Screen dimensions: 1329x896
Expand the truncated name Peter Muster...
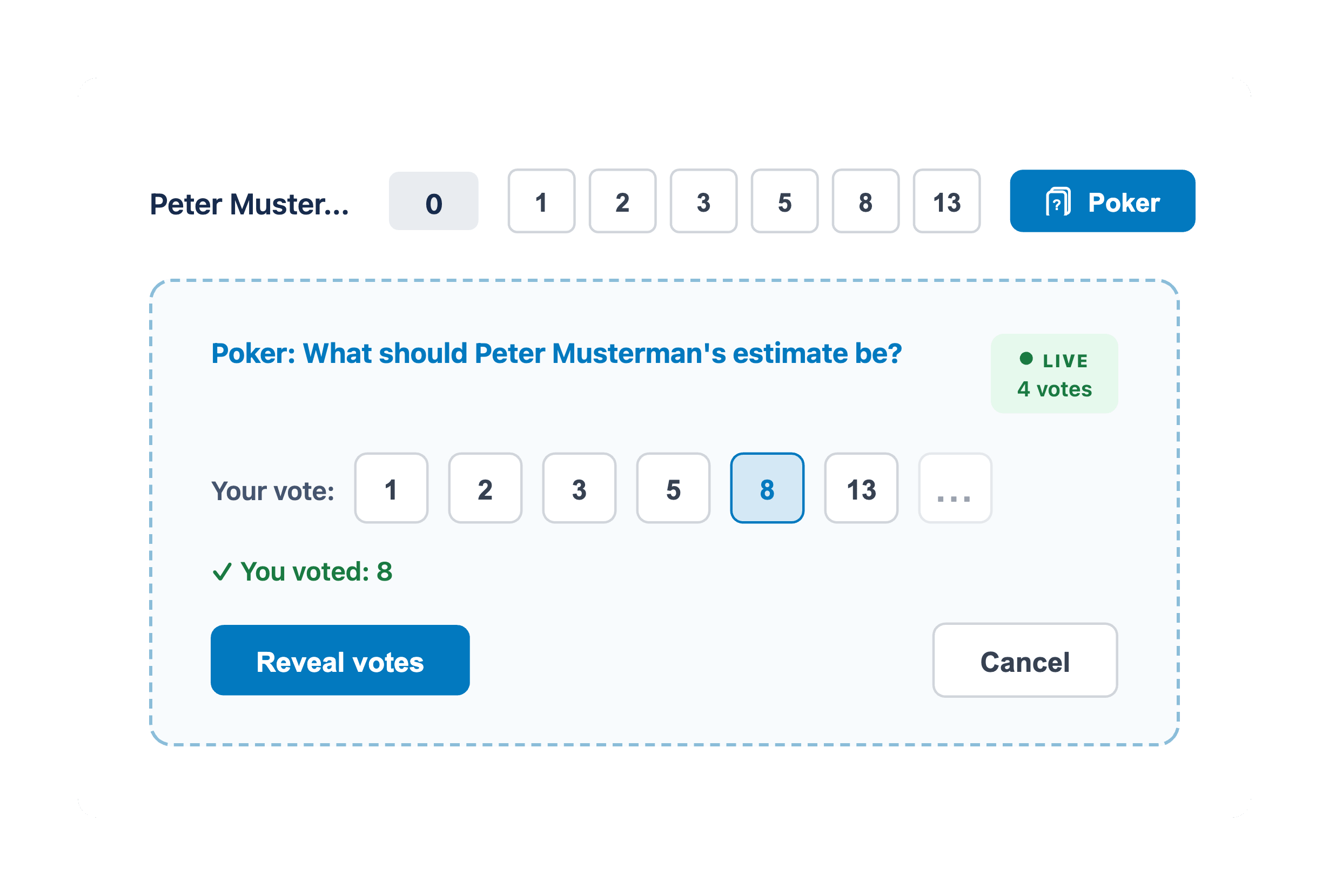[x=249, y=204]
